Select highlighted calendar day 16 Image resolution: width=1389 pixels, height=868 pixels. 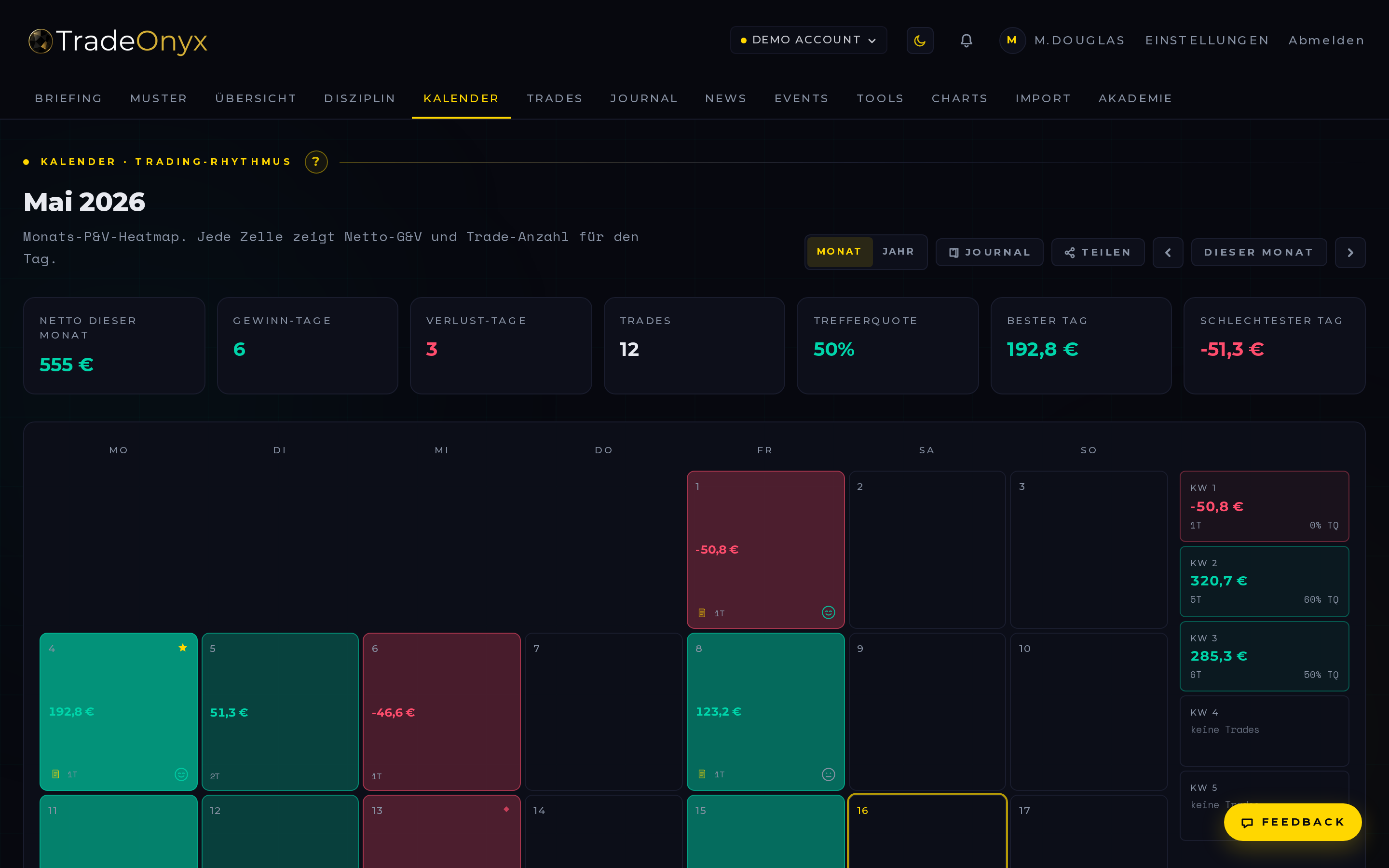pos(927,831)
